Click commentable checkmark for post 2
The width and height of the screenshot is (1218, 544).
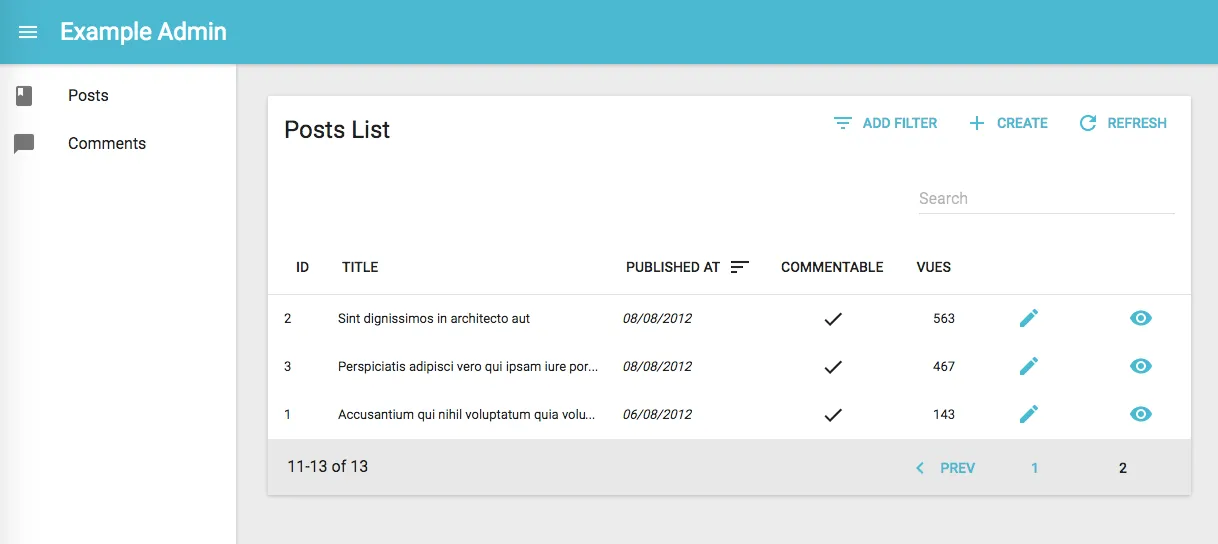[x=832, y=319]
